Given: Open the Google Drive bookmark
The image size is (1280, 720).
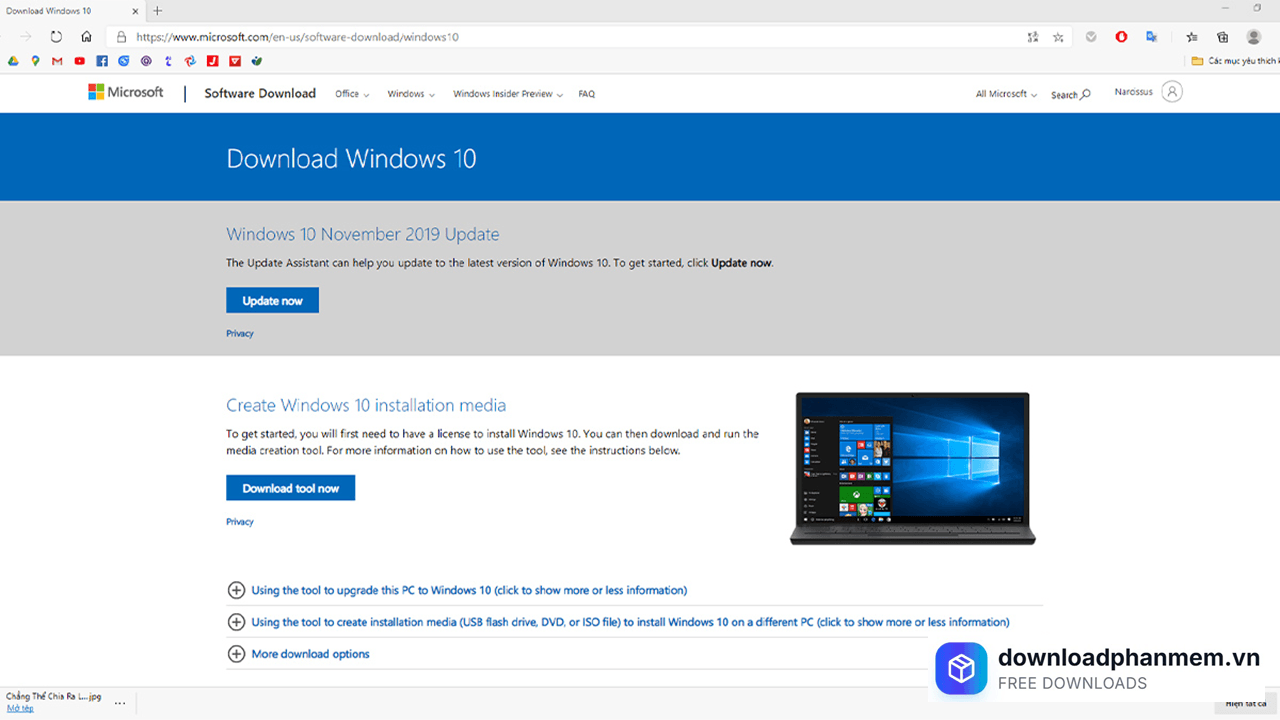Looking at the screenshot, I should [12, 60].
